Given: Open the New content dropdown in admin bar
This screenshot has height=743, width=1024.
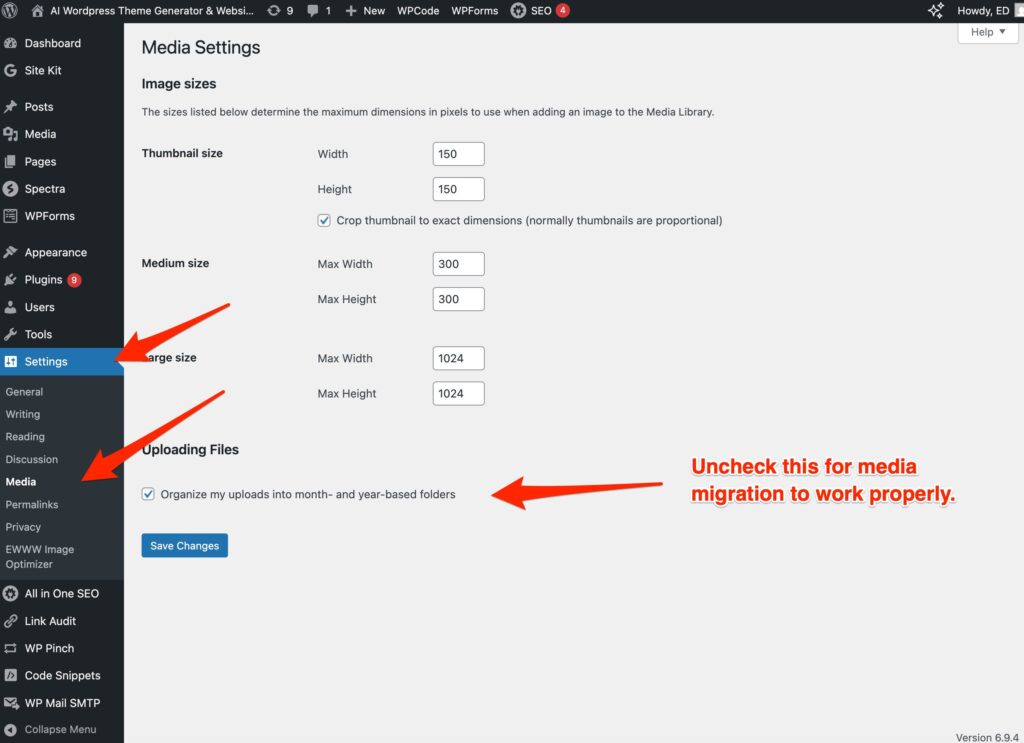Looking at the screenshot, I should coord(365,11).
